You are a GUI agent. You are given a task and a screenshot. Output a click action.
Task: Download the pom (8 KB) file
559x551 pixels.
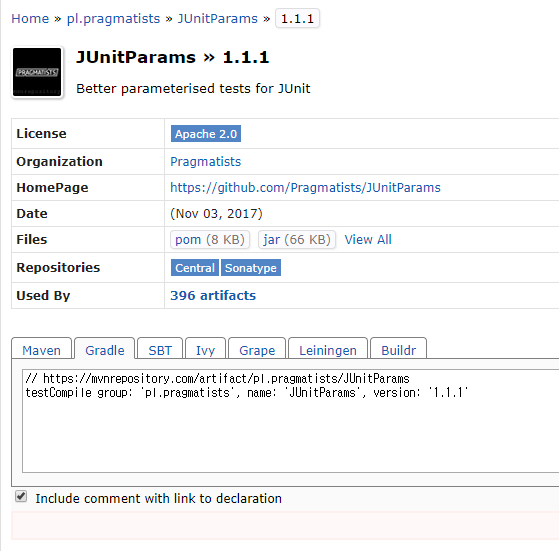coord(210,240)
